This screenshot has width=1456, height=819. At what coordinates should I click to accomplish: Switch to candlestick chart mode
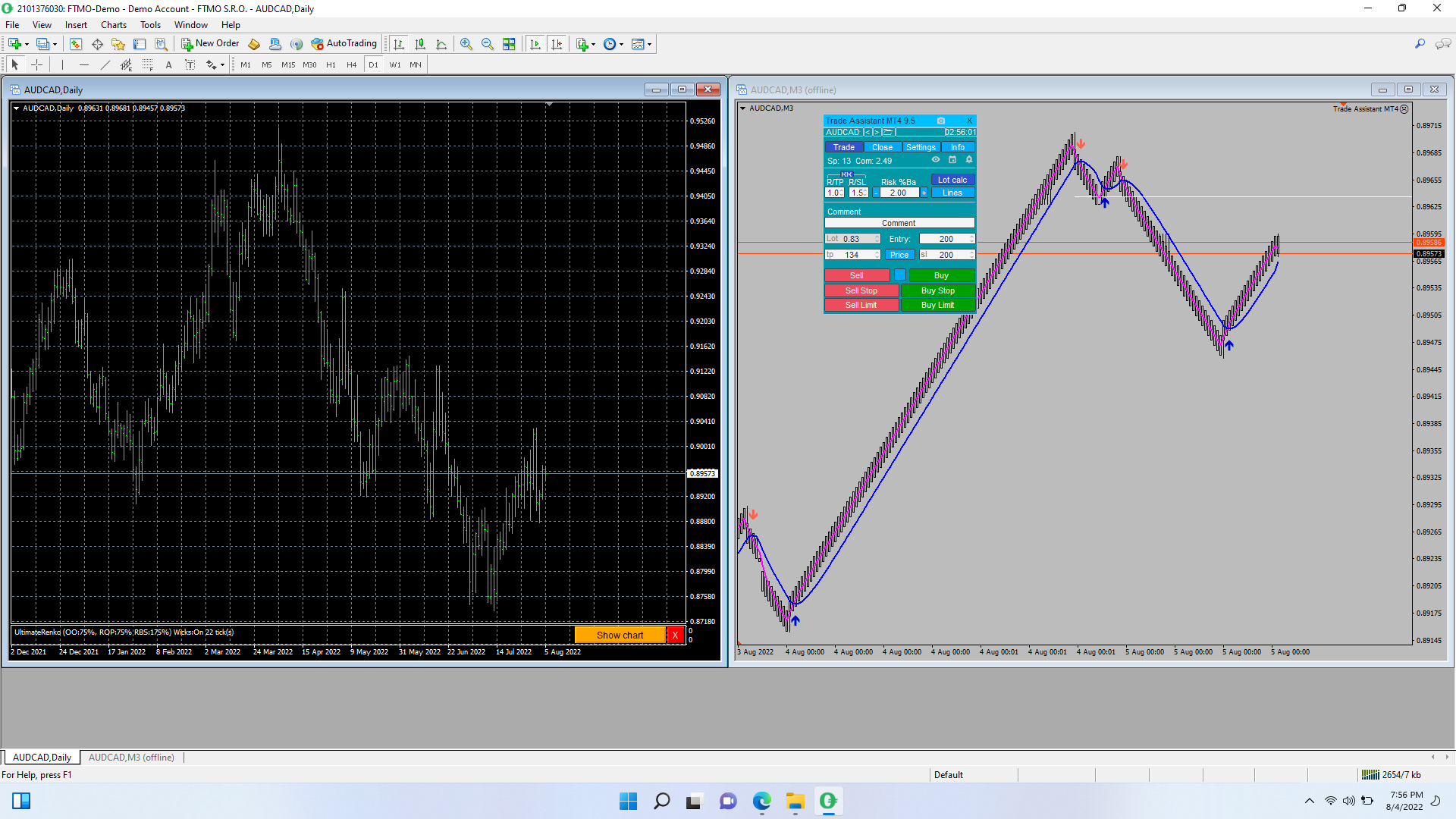[420, 44]
